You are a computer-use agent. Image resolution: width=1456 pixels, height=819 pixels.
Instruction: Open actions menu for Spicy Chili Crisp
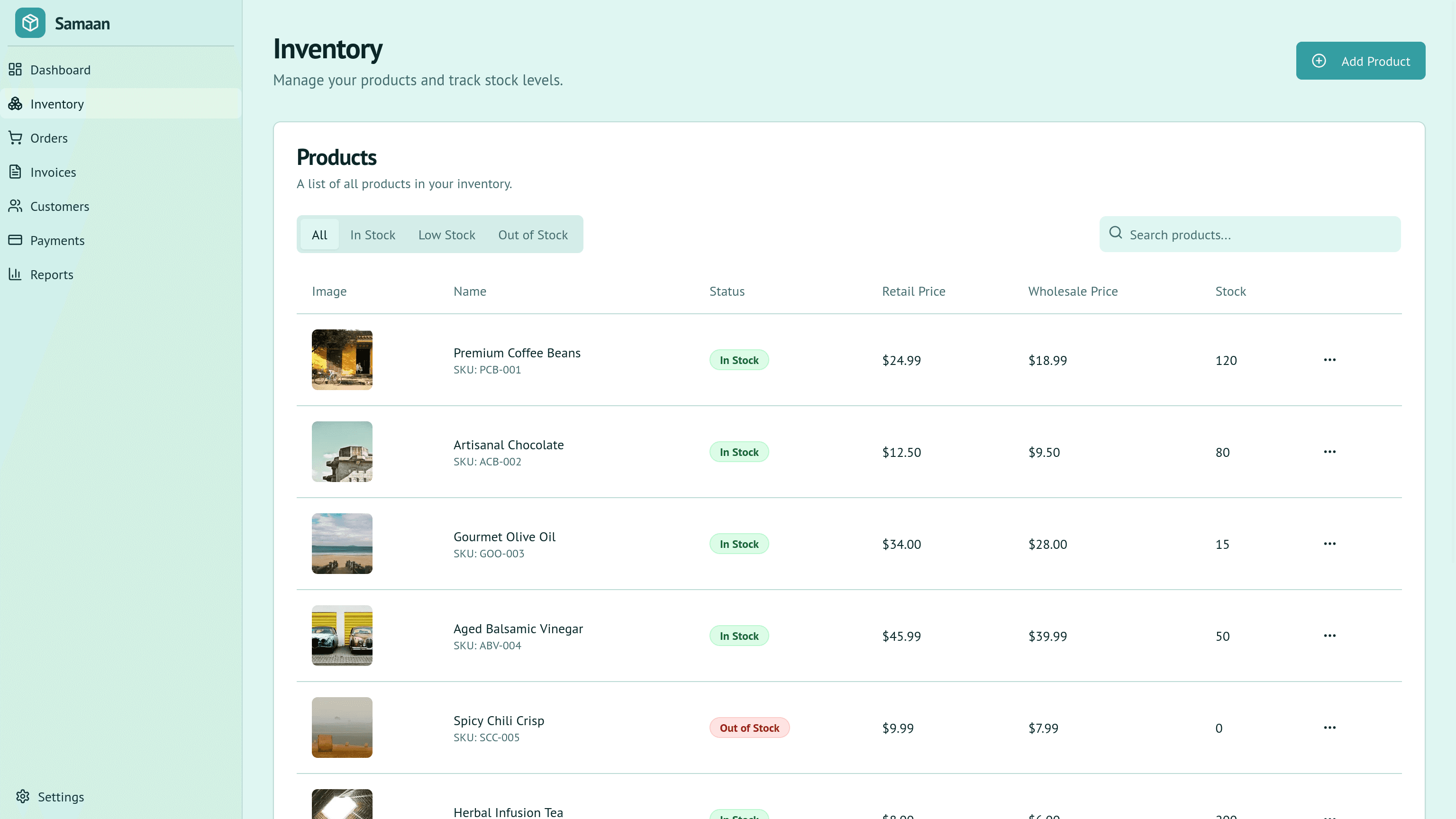1329,728
